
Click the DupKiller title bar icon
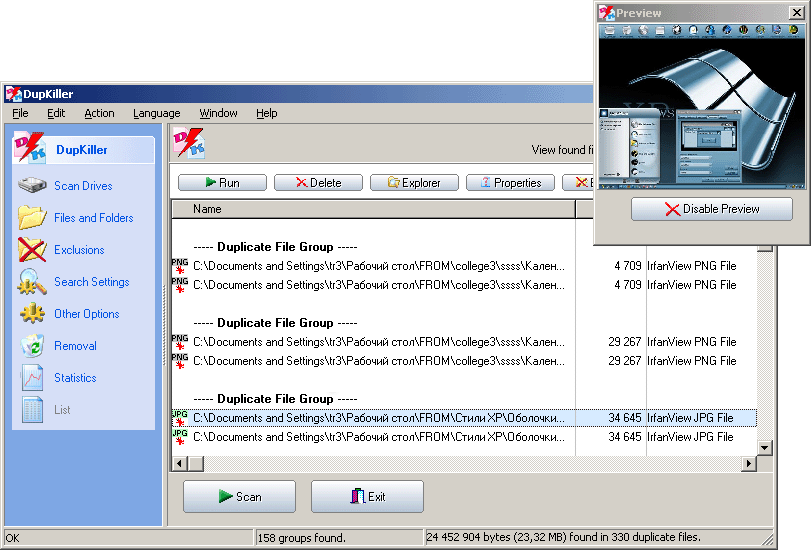point(13,94)
